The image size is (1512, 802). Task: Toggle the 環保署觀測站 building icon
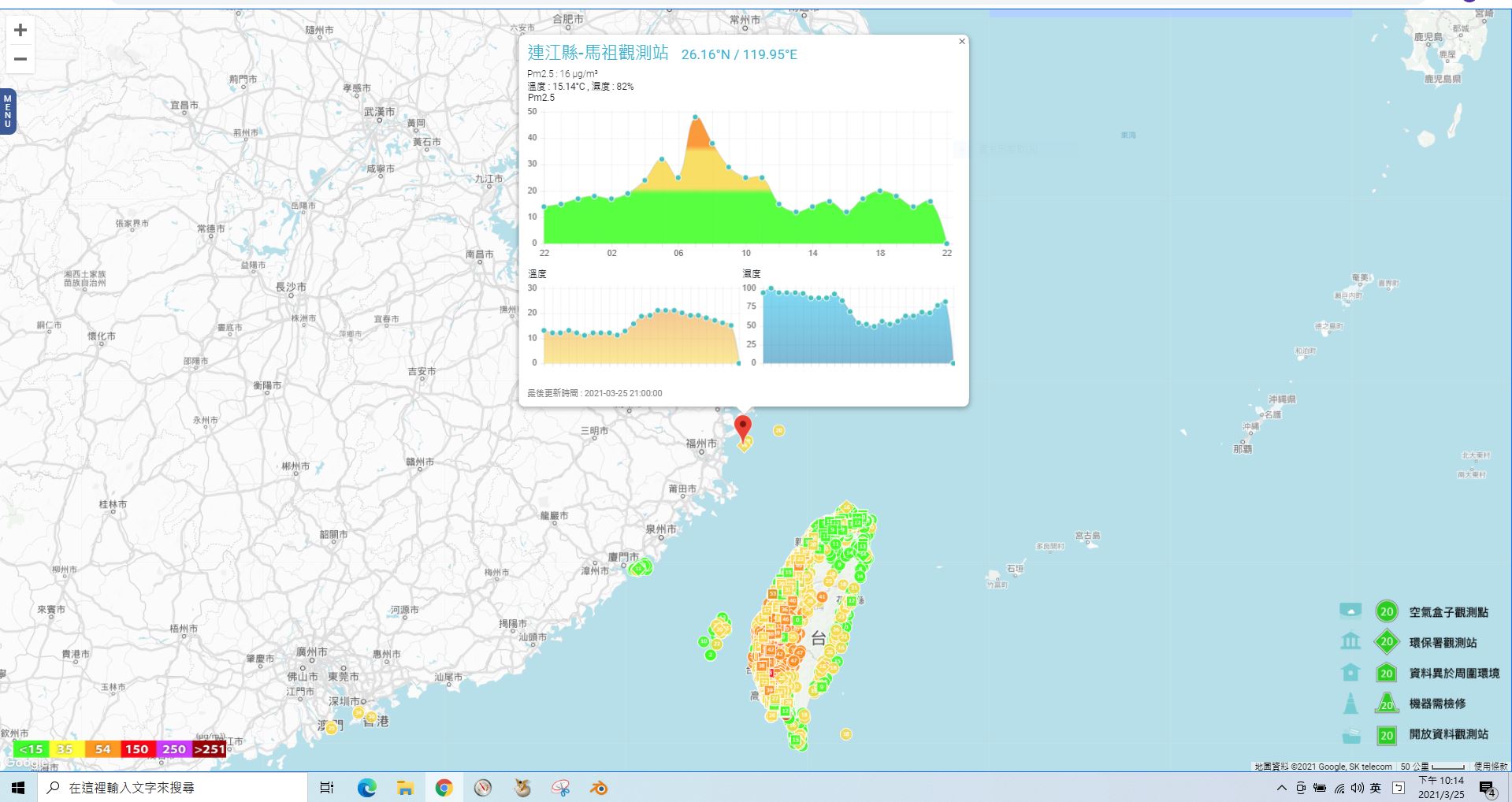[x=1350, y=641]
